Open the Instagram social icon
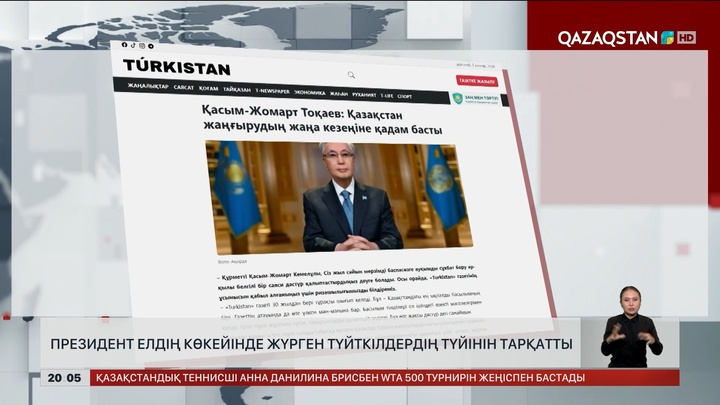The image size is (720, 405). click(142, 45)
